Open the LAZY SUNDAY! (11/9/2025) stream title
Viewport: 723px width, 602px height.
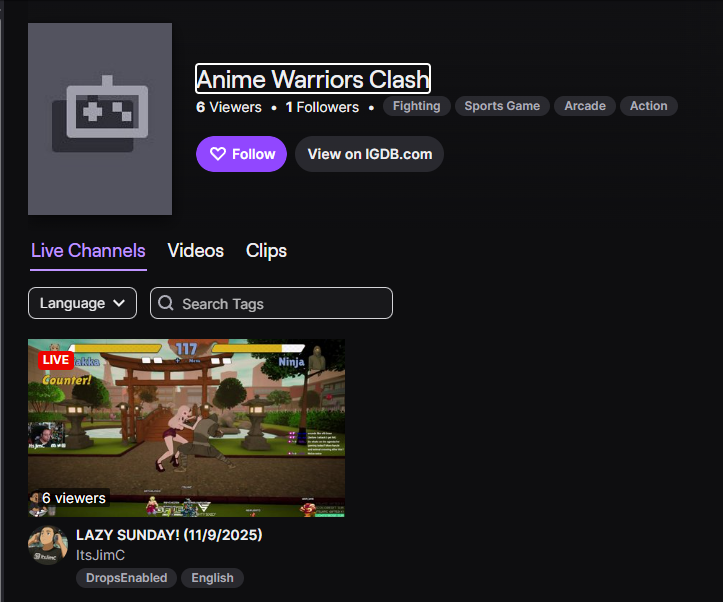pos(169,535)
